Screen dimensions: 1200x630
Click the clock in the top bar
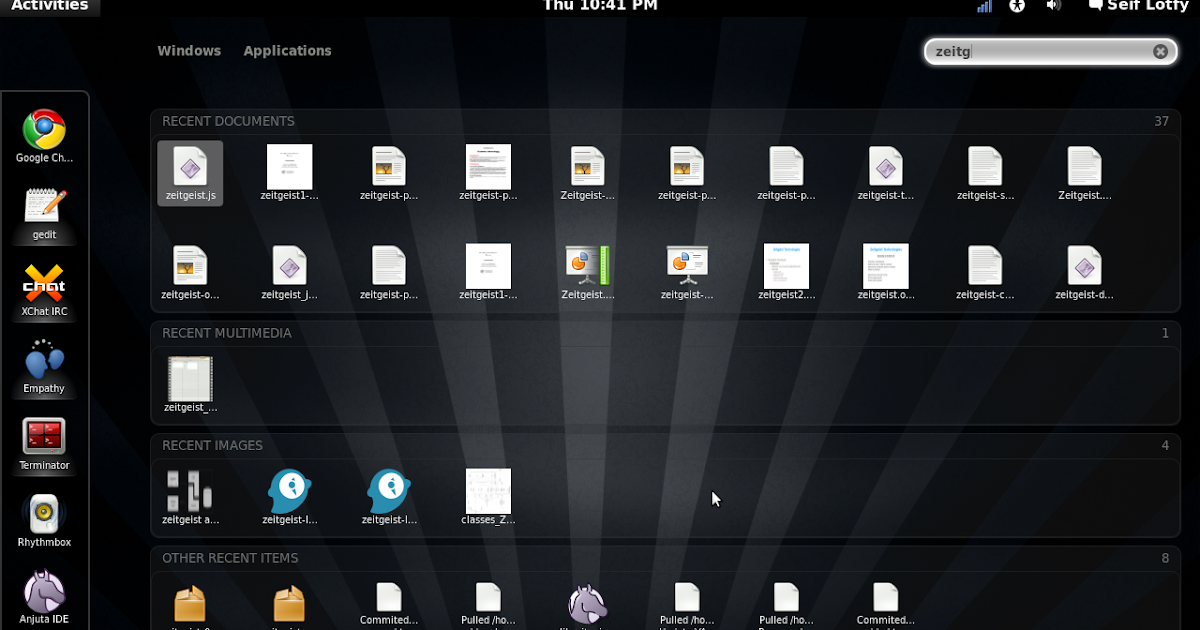[600, 5]
